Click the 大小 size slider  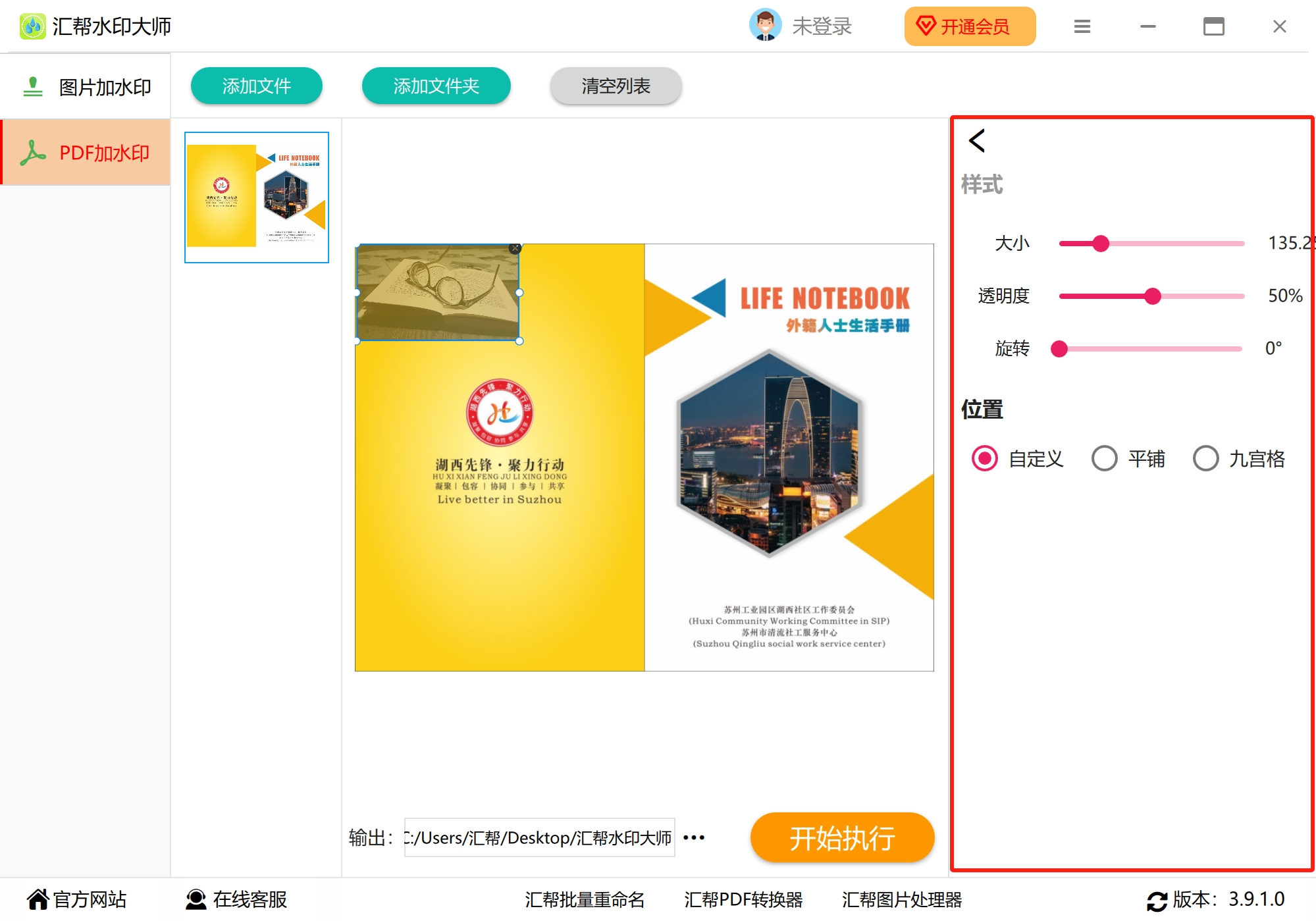pos(1151,244)
